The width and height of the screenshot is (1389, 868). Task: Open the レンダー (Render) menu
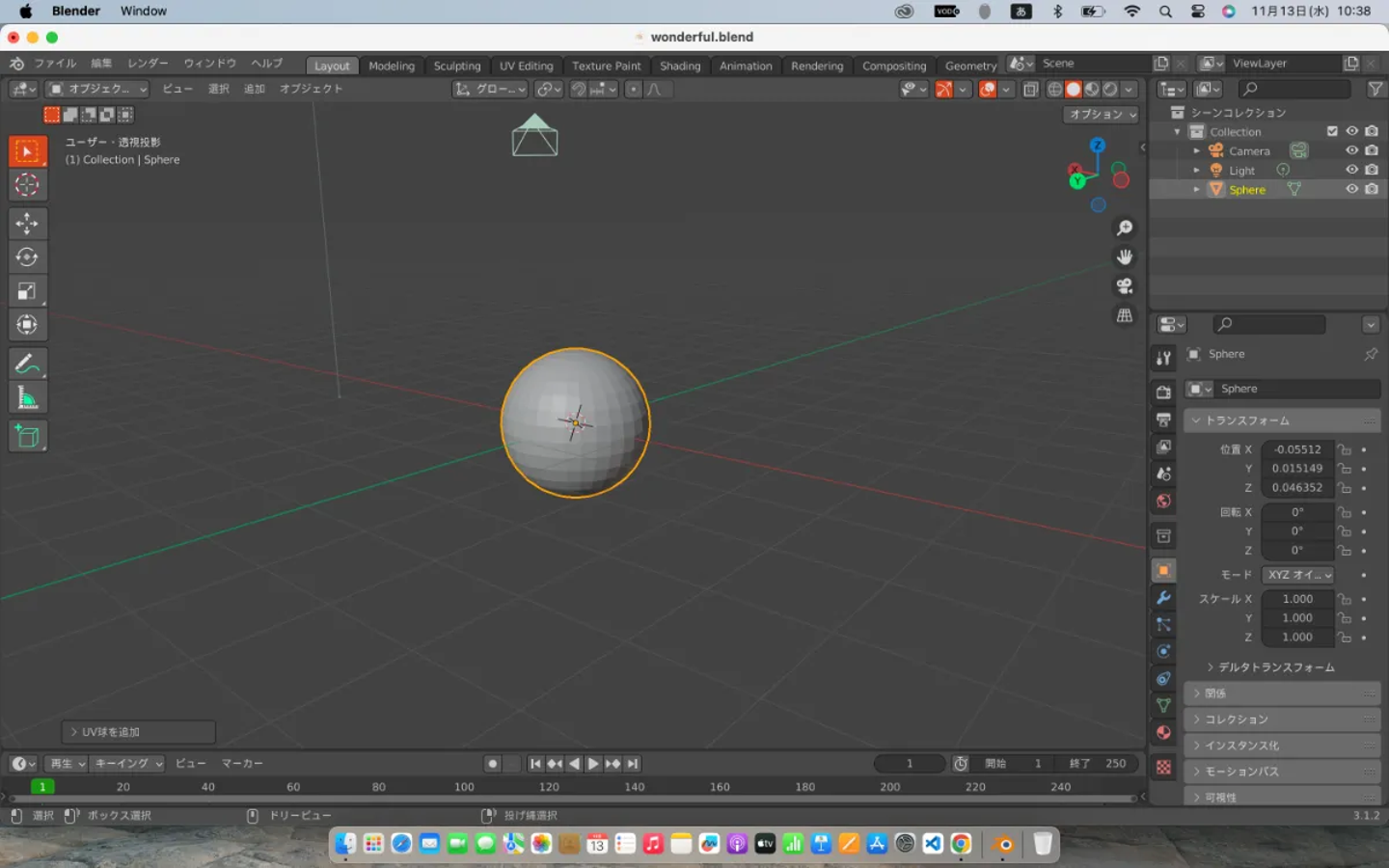pos(148,64)
